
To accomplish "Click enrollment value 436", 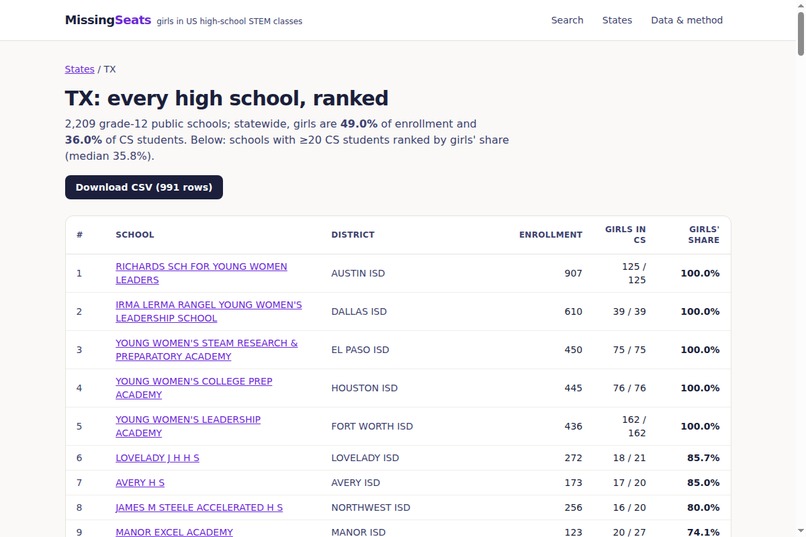I will coord(573,426).
